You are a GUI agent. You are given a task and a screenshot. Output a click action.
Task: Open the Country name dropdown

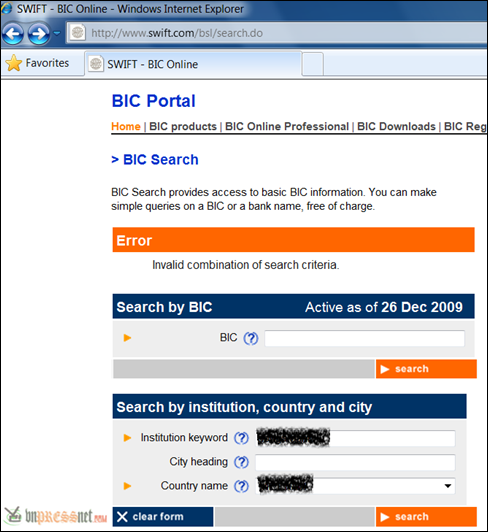(355, 486)
